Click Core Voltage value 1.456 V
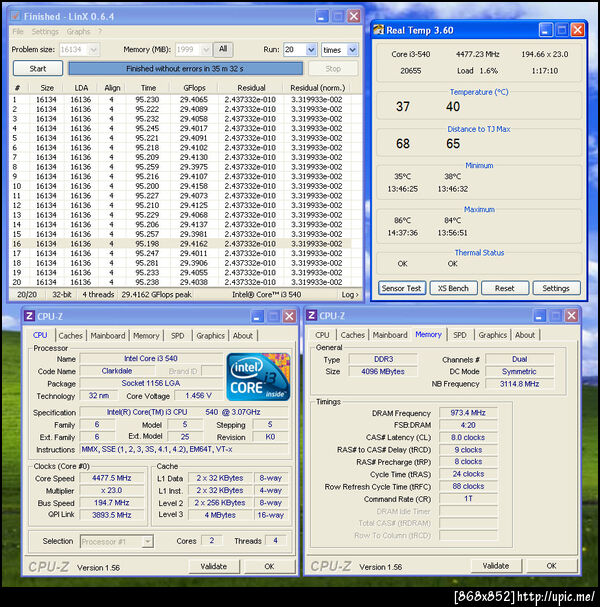The width and height of the screenshot is (600, 607). click(198, 396)
